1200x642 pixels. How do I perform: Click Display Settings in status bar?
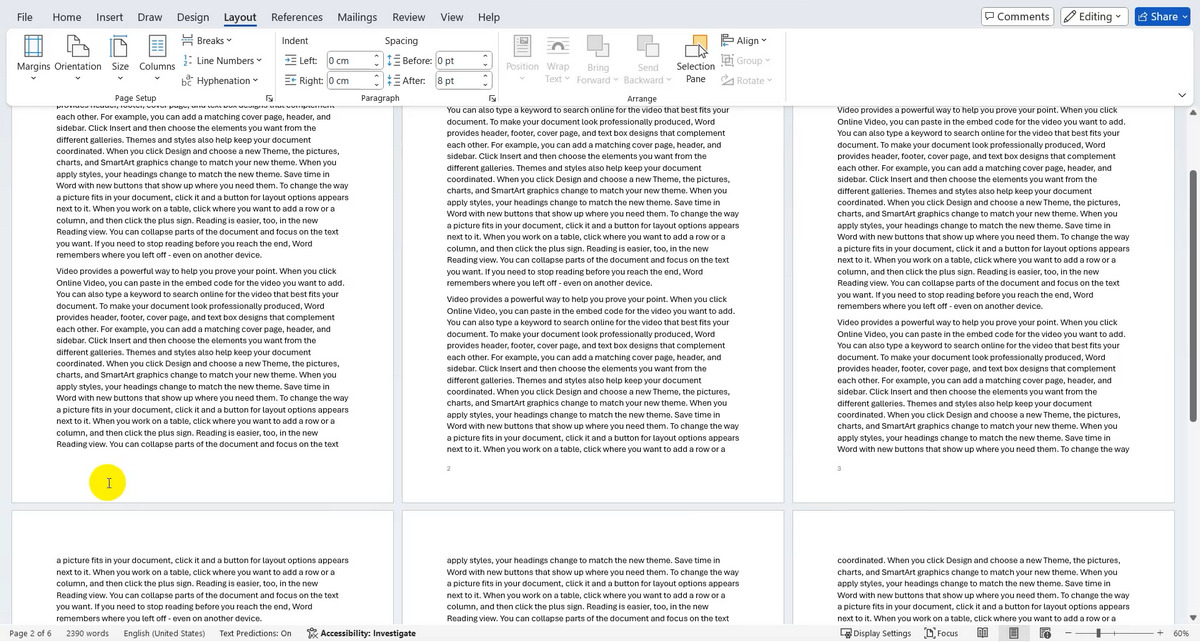tap(877, 633)
